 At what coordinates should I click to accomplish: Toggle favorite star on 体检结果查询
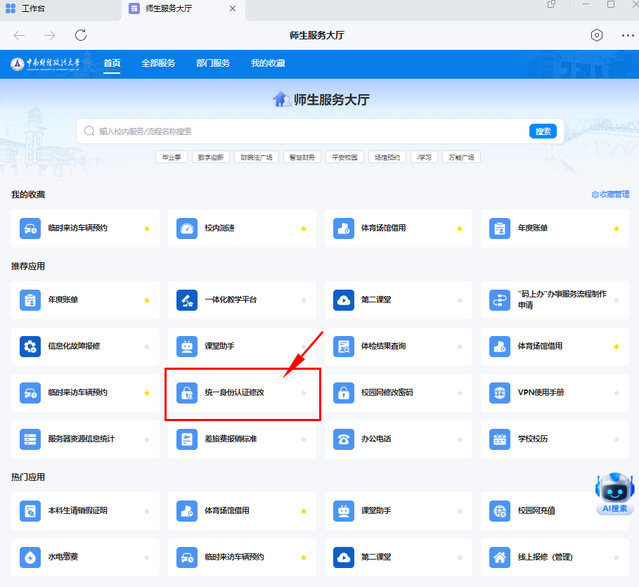click(460, 346)
